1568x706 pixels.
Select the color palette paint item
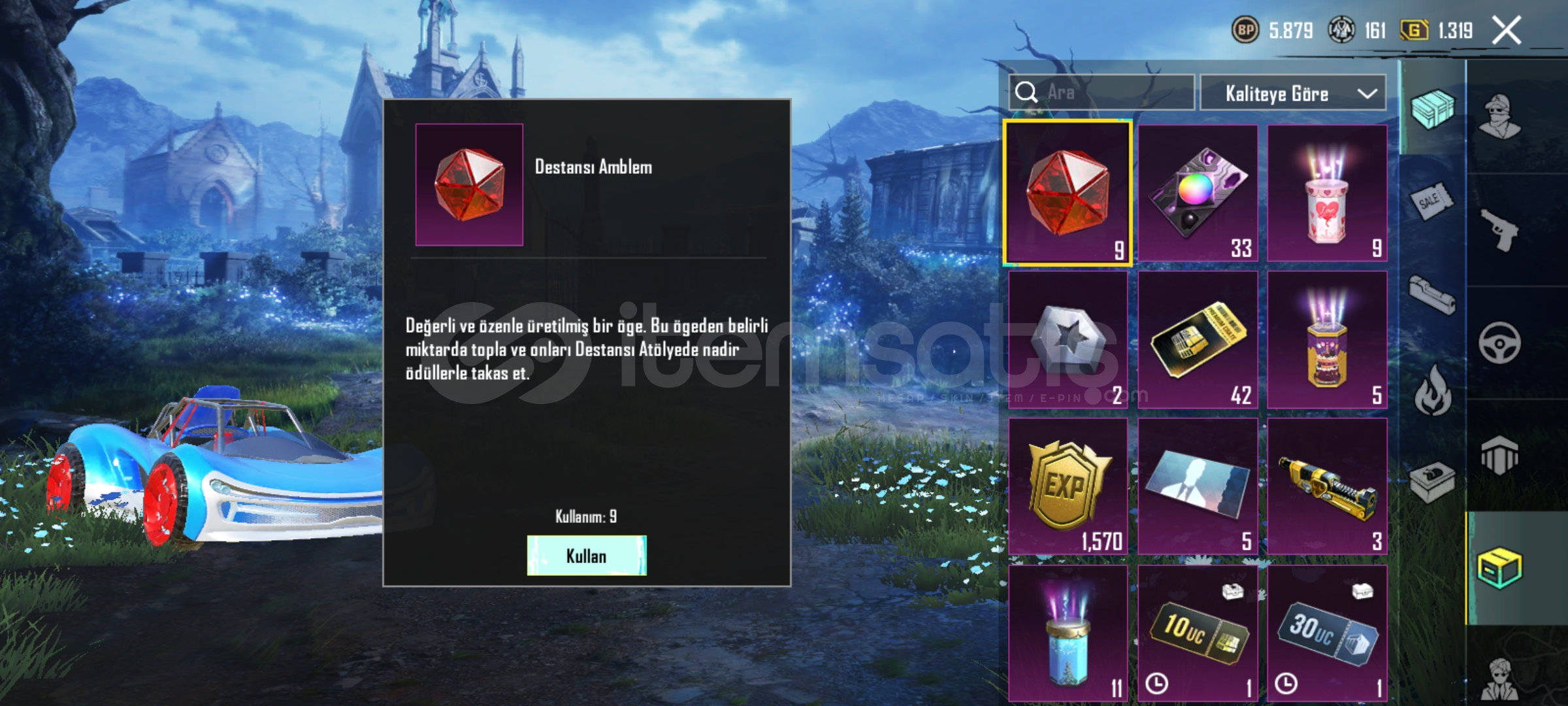coord(1198,193)
